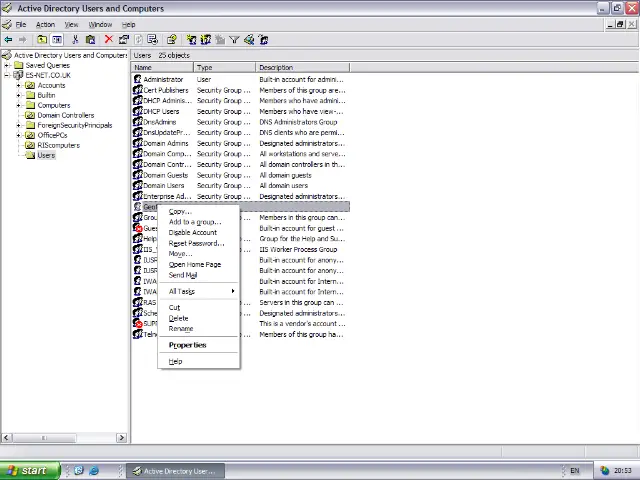This screenshot has height=480, width=640.
Task: Choose Add to a group... in menu
Action: click(x=199, y=222)
